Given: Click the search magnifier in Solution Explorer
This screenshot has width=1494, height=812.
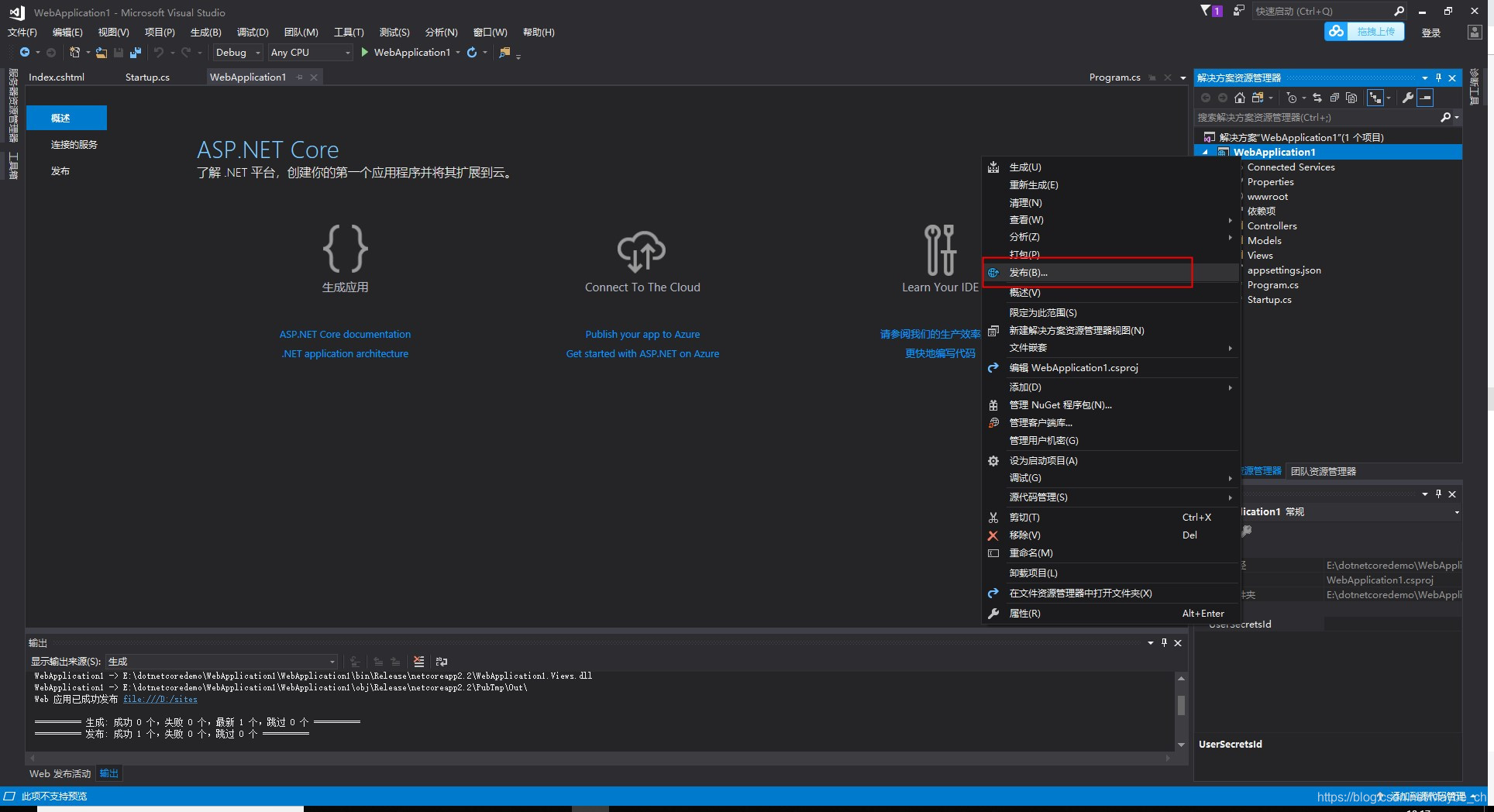Looking at the screenshot, I should click(1445, 118).
